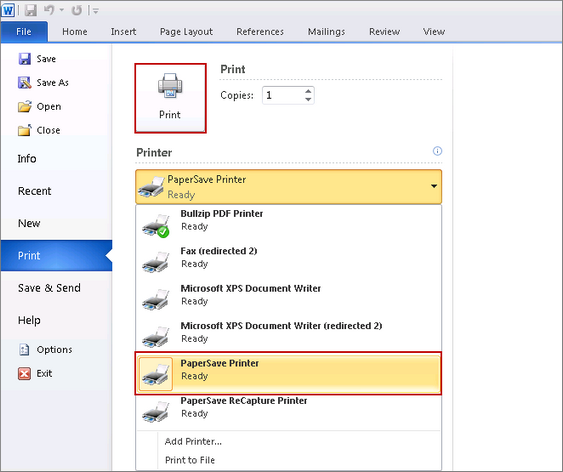Click the Save disk icon in quick access toolbar
Viewport: 563px width, 472px height.
tap(31, 10)
